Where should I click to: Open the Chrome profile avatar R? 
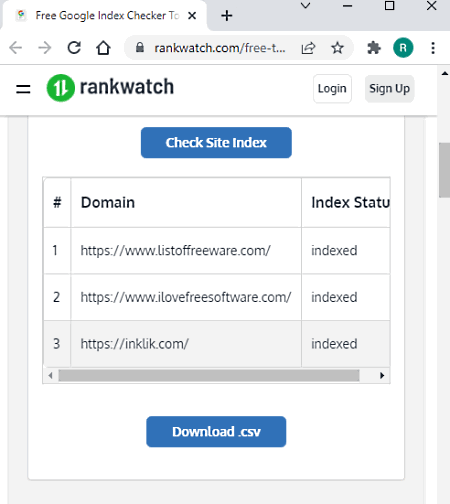pyautogui.click(x=403, y=48)
